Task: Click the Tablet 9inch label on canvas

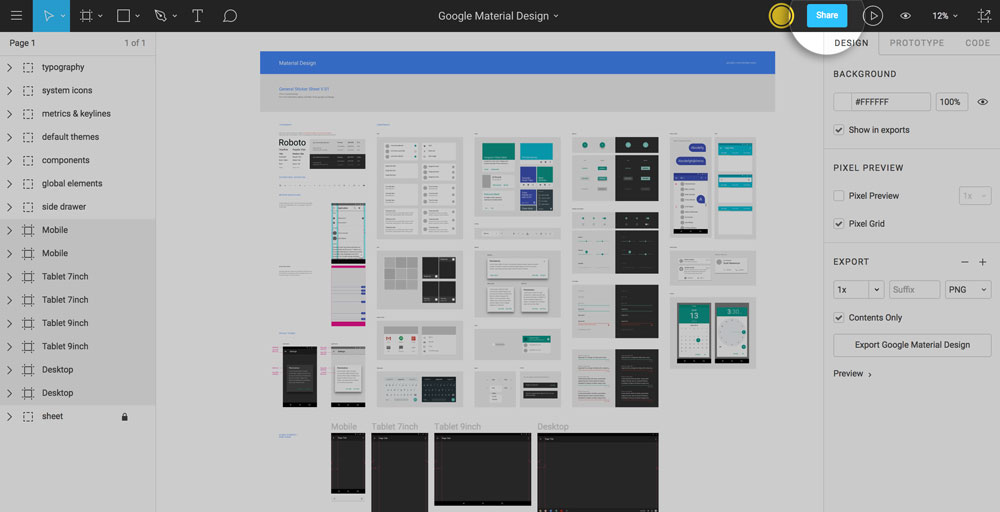Action: [457, 427]
